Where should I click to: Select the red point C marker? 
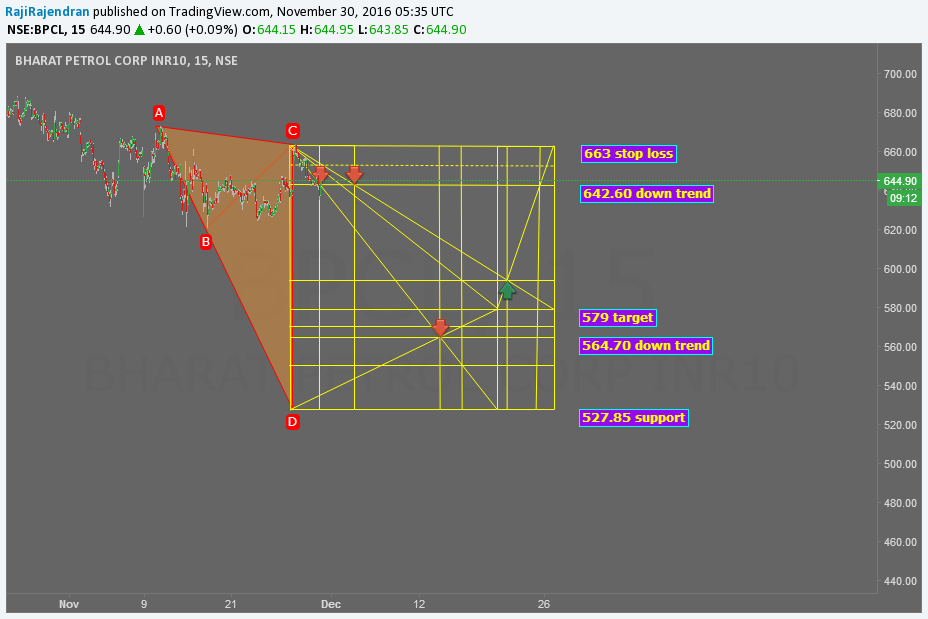(x=292, y=131)
